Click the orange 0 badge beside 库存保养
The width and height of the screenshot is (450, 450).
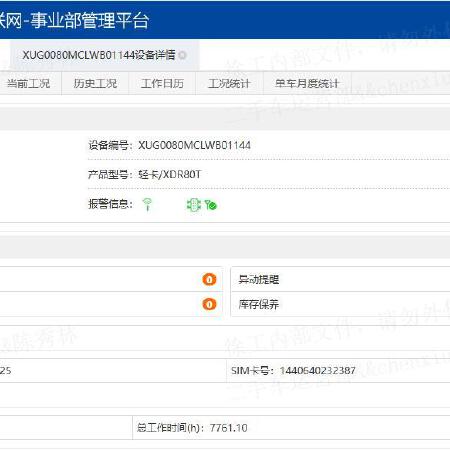(x=209, y=304)
